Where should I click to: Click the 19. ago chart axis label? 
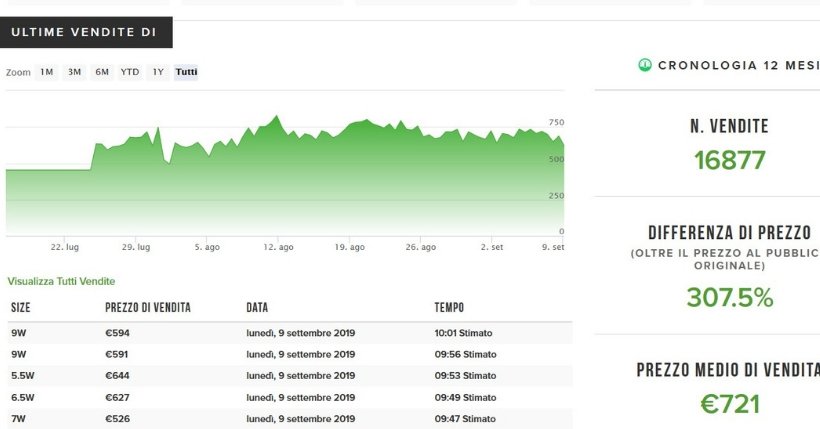(349, 247)
